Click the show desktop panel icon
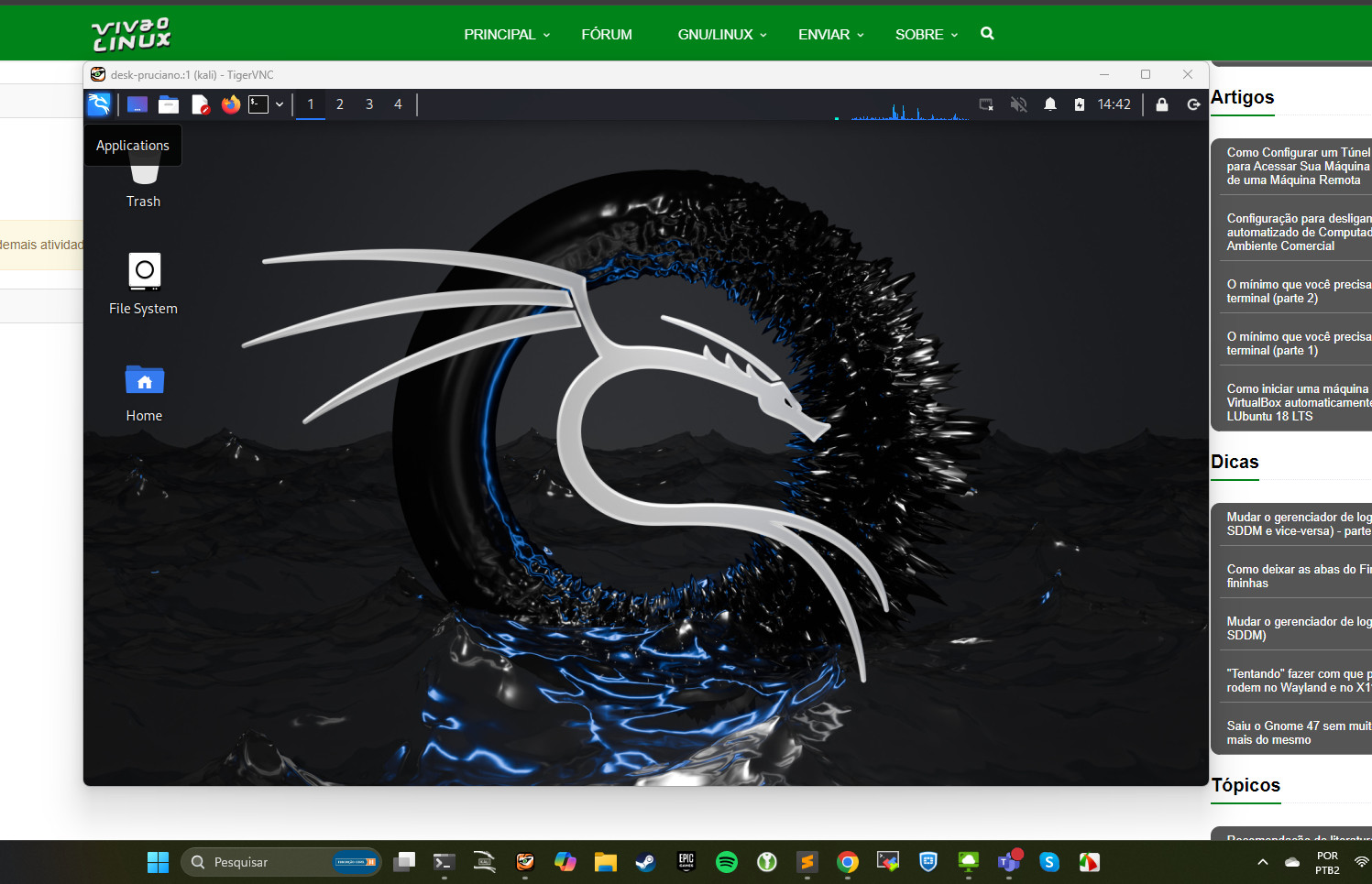Image resolution: width=1372 pixels, height=884 pixels. [137, 104]
